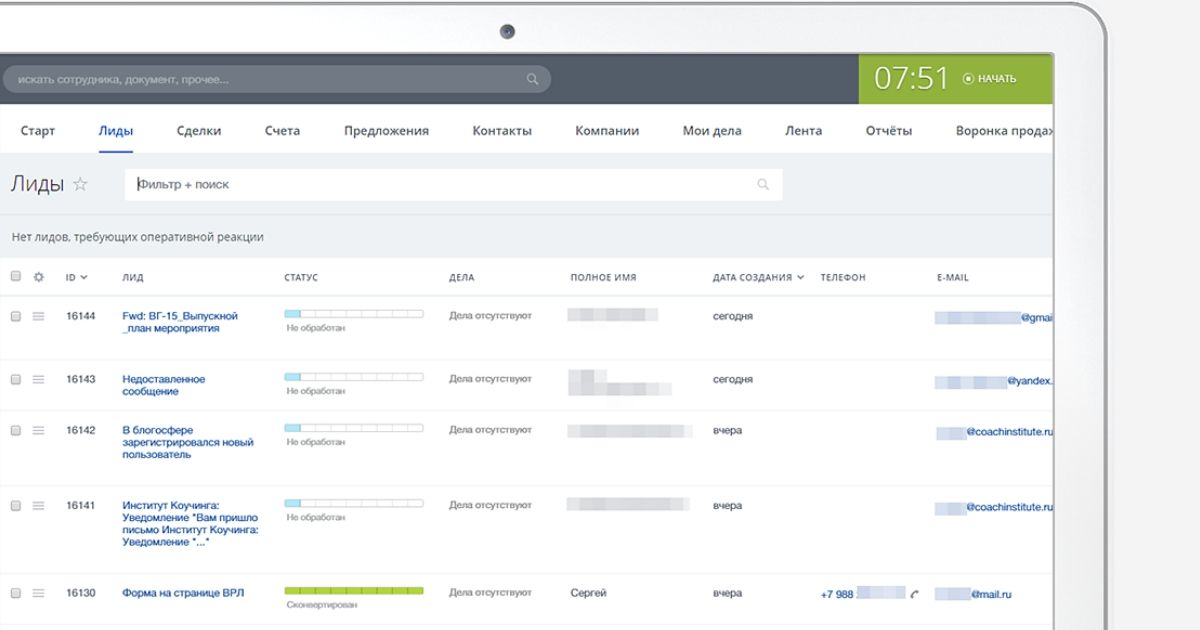Screen dimensions: 1200x630
Task: Click the ПОЛНОЕ ИМЯ column header
Action: pyautogui.click(x=603, y=278)
